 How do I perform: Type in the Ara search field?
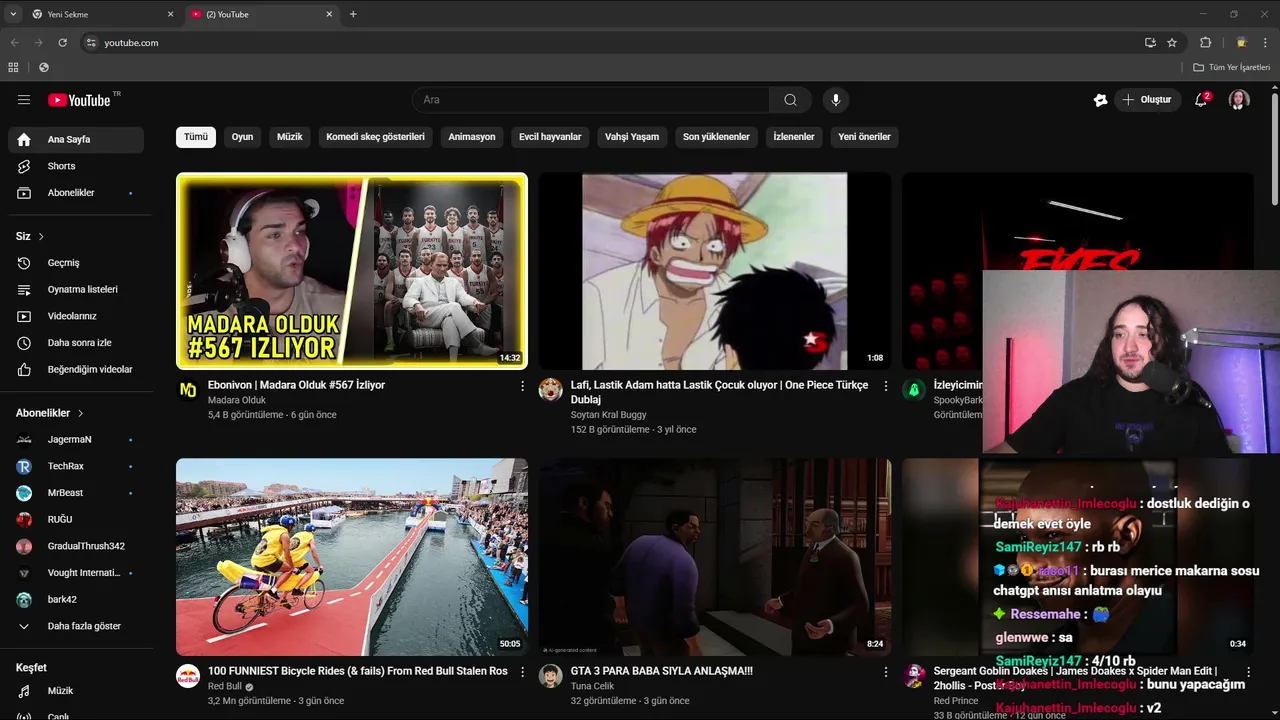(x=590, y=100)
